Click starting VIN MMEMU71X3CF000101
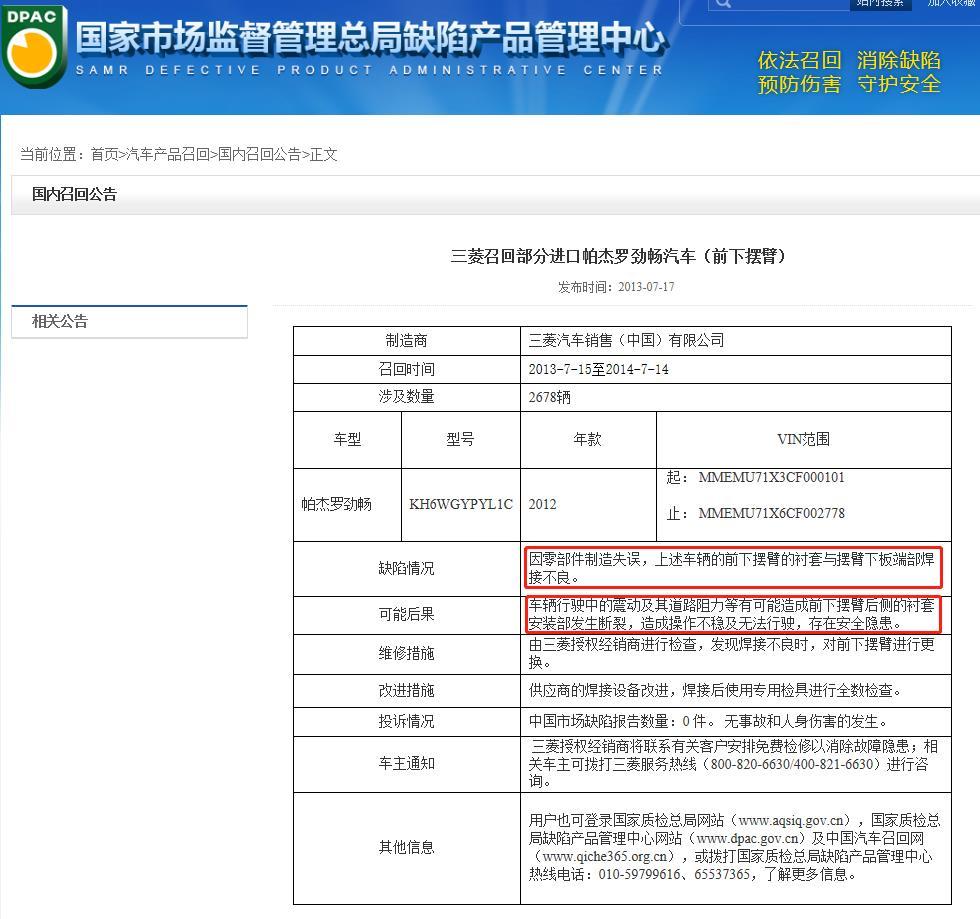This screenshot has height=919, width=980. [771, 478]
